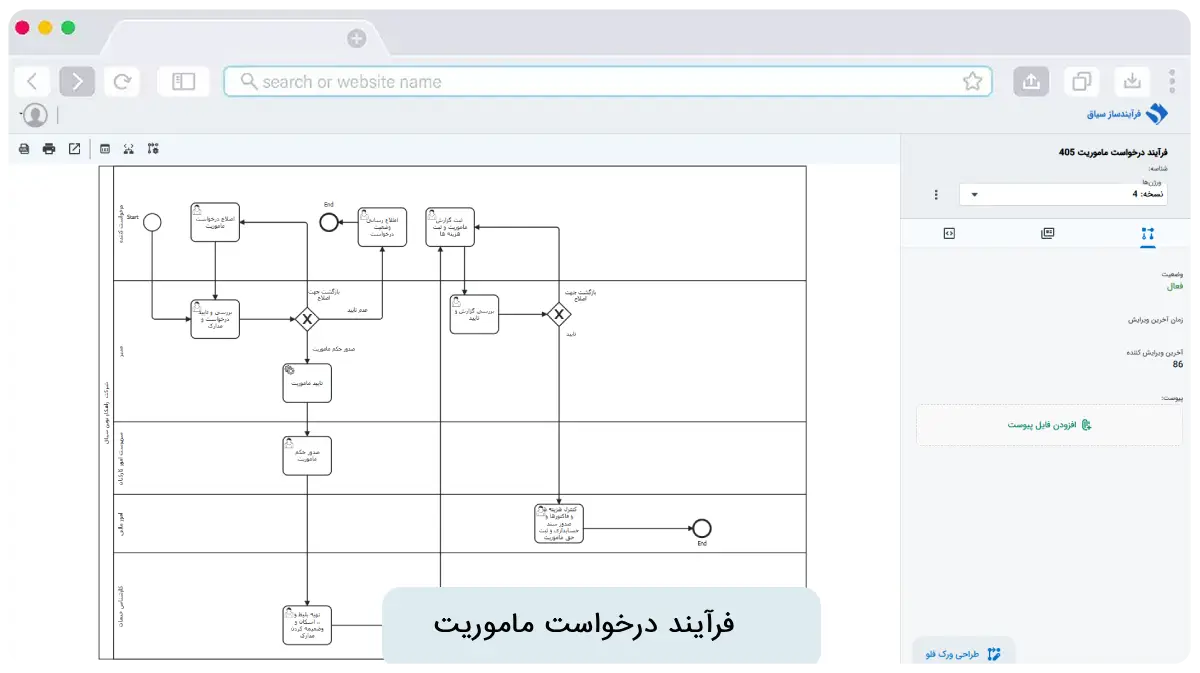Screen dimensions: 1200x673
Task: Click the زمان آخرین ویرایش label
Action: [1156, 320]
